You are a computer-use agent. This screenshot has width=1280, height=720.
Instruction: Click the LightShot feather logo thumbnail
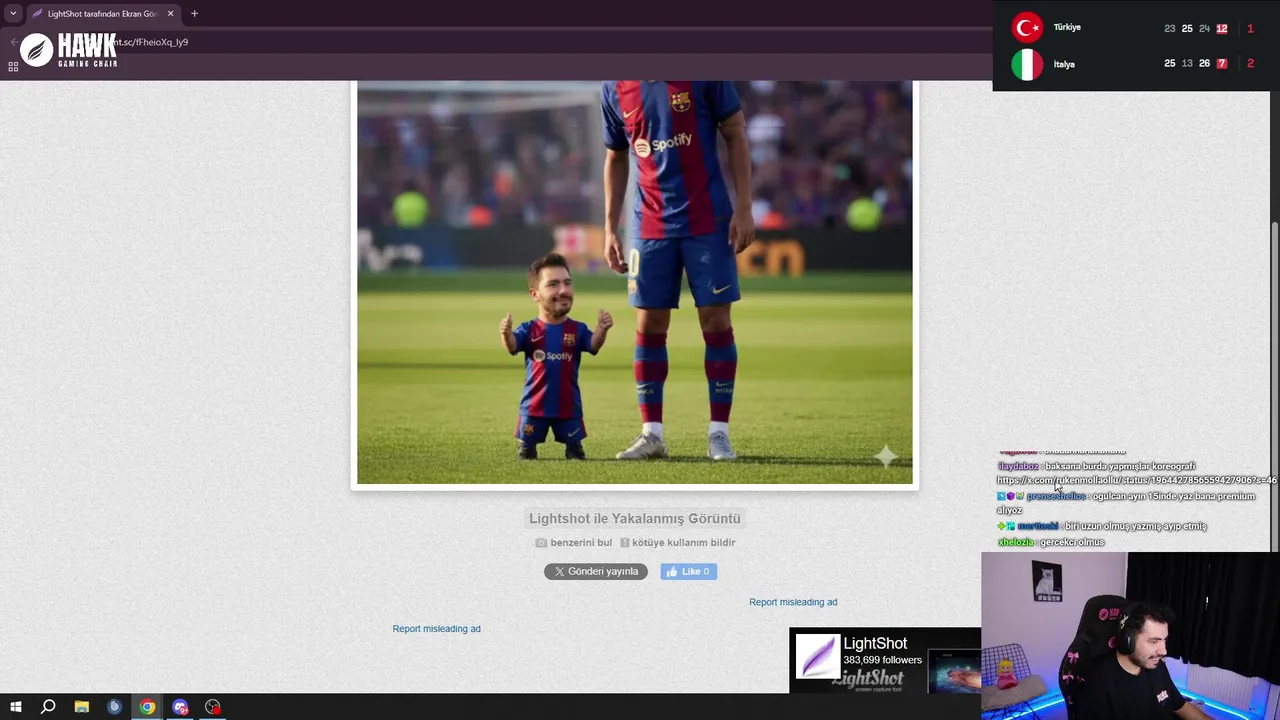coord(817,658)
